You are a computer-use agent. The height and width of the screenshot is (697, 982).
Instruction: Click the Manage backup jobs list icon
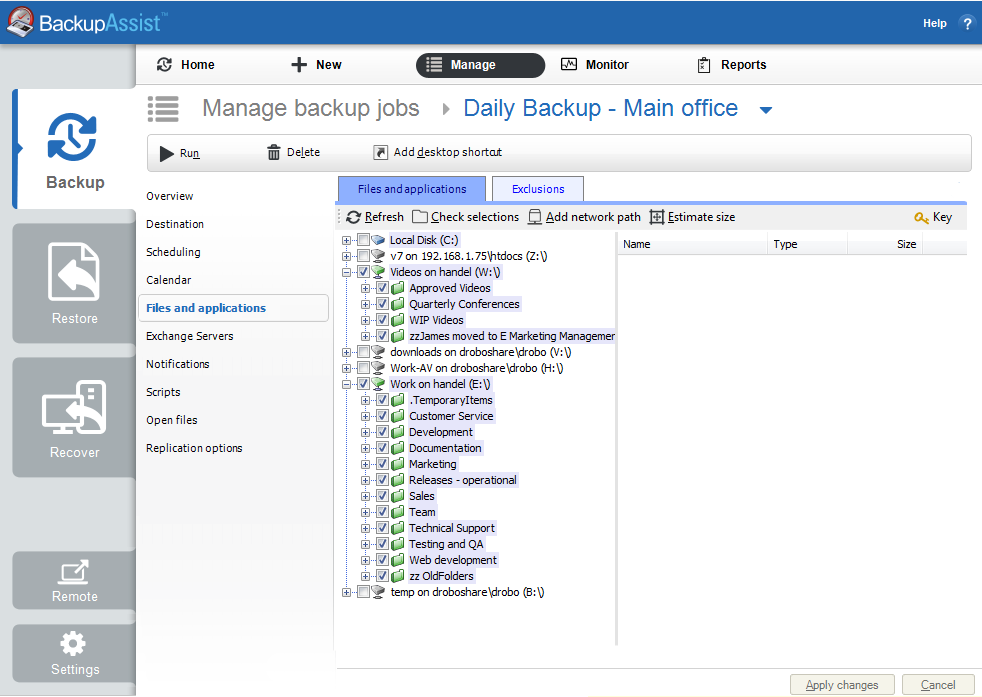click(x=163, y=109)
